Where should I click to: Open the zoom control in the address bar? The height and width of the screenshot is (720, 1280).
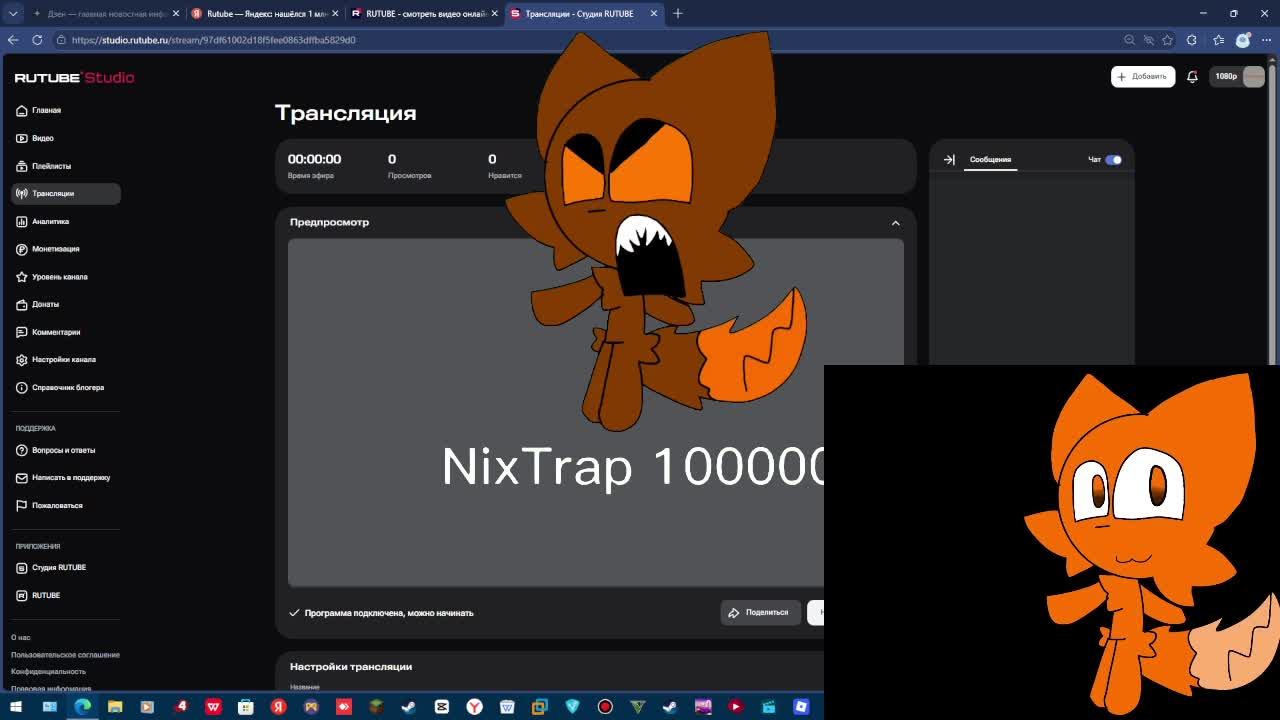coord(1129,40)
